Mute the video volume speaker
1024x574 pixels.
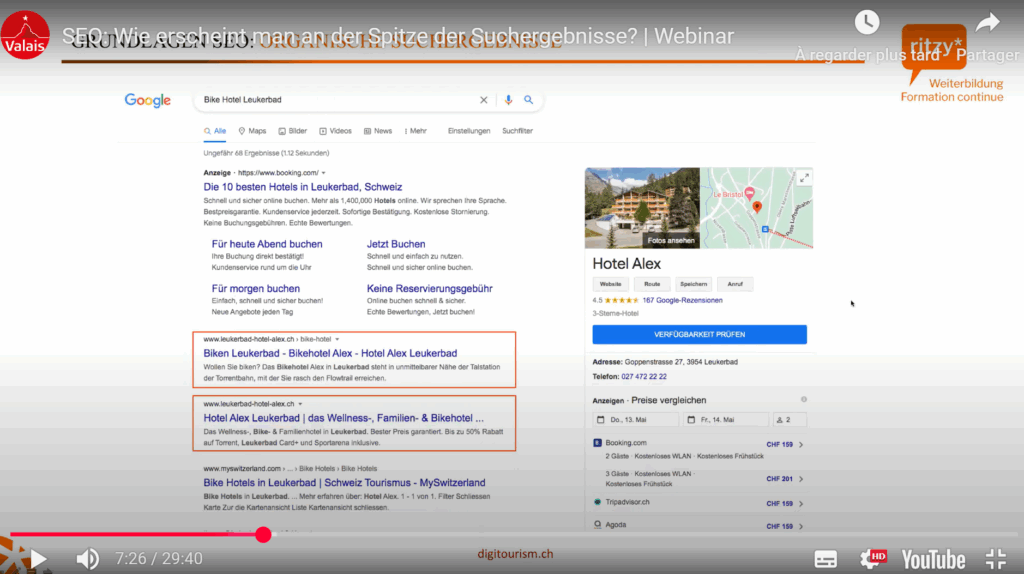point(88,559)
